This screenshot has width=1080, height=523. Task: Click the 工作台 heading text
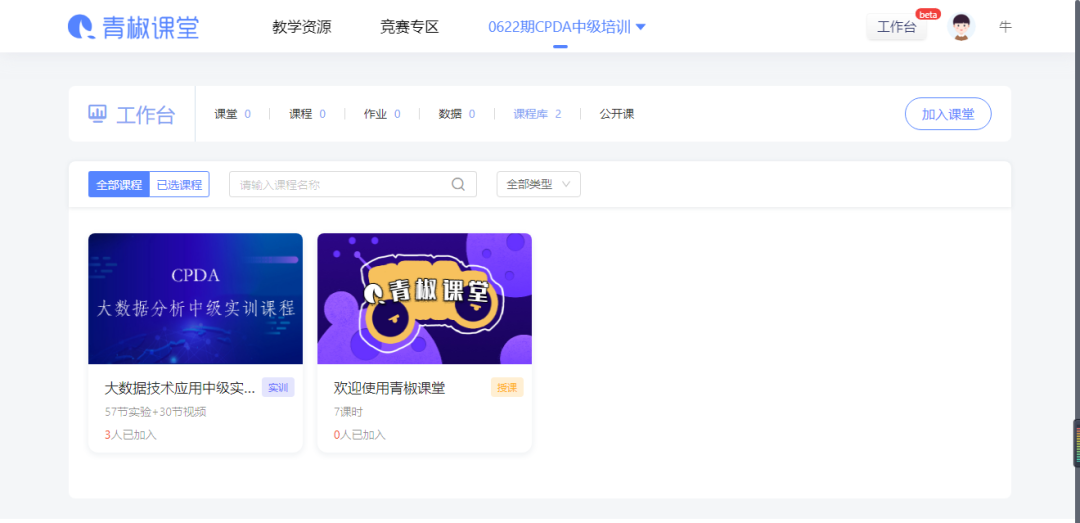pyautogui.click(x=145, y=114)
